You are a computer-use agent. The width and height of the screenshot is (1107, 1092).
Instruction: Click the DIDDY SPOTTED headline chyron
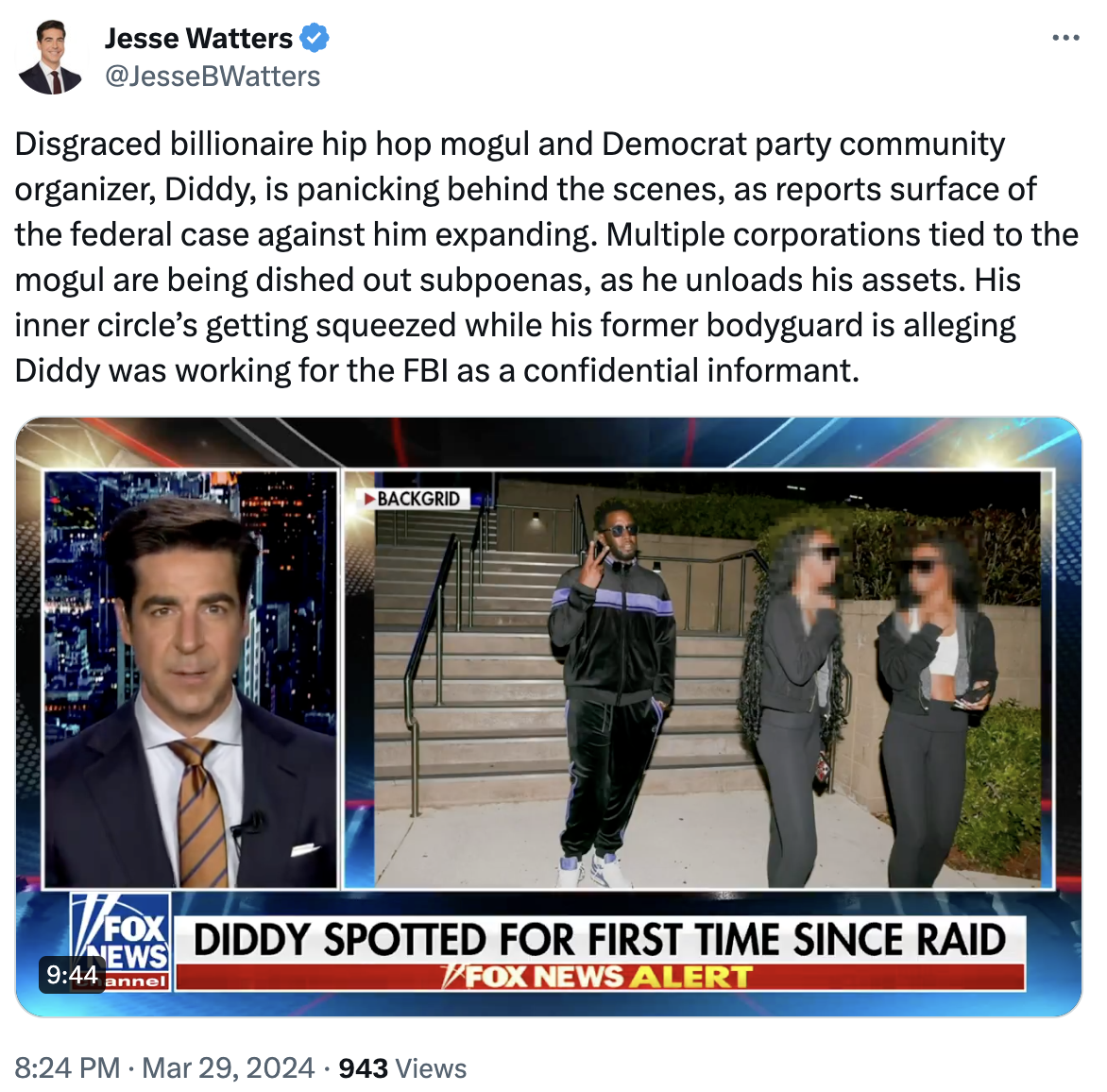click(x=600, y=940)
